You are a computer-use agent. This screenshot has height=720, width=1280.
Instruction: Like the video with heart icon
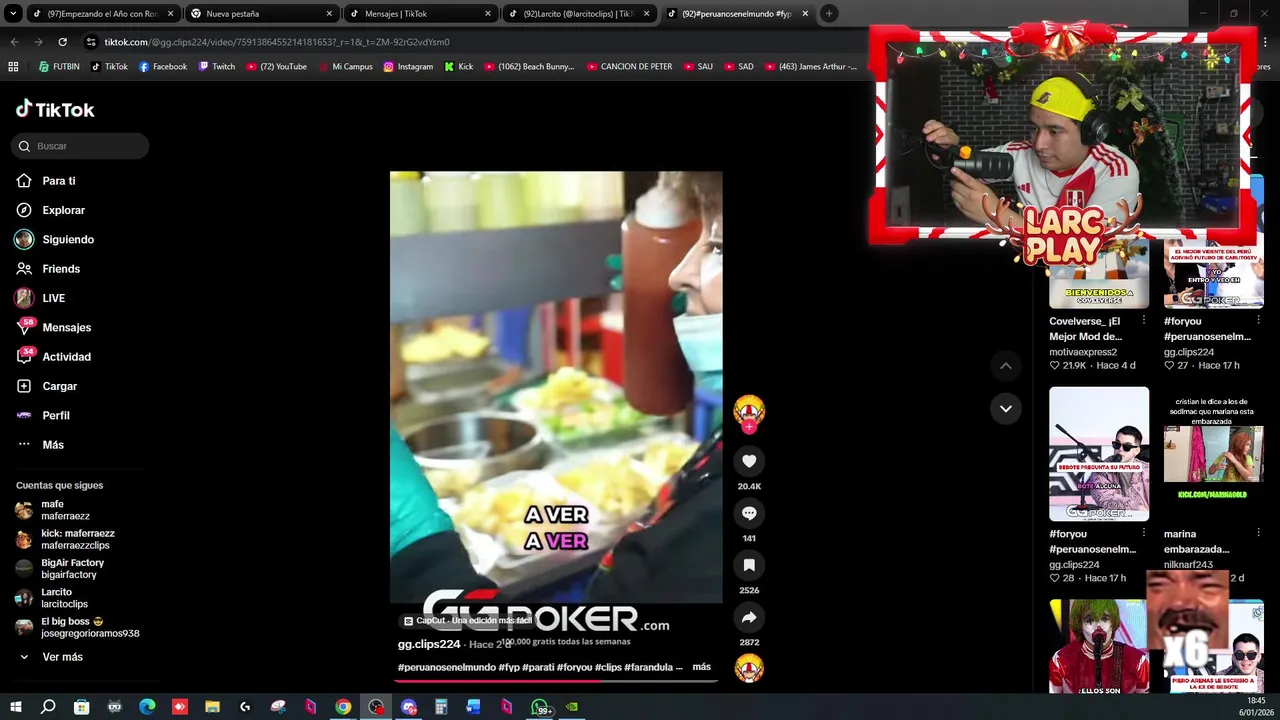749,461
